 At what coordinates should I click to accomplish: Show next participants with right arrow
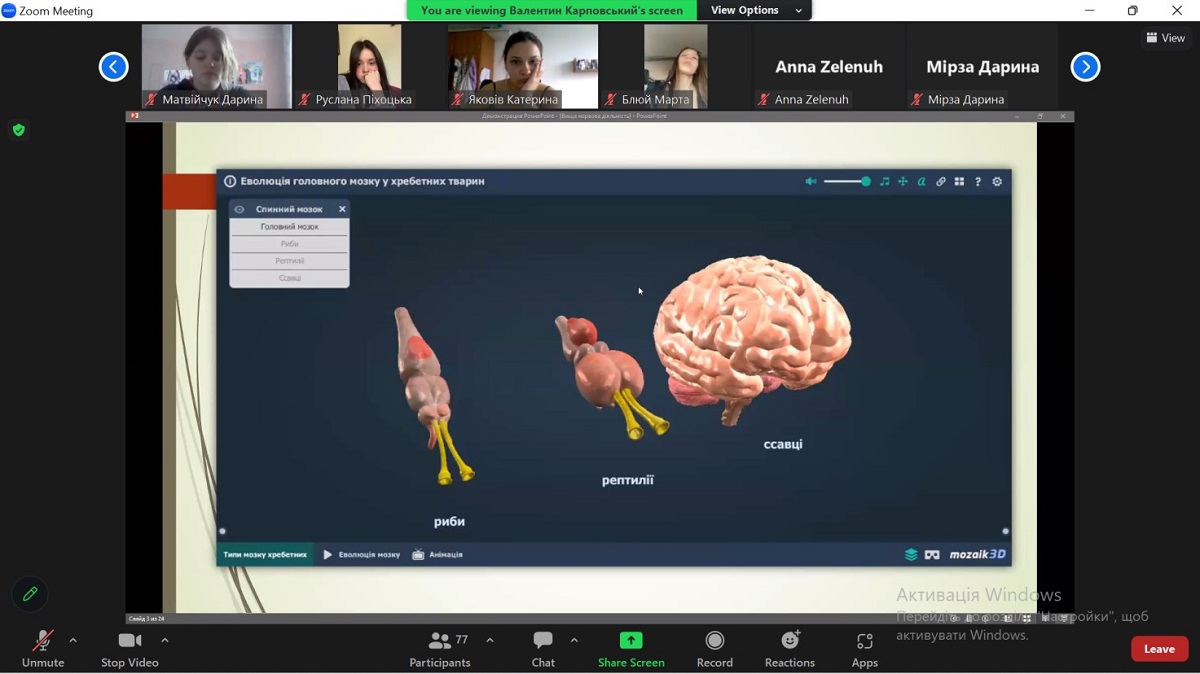[x=1085, y=67]
